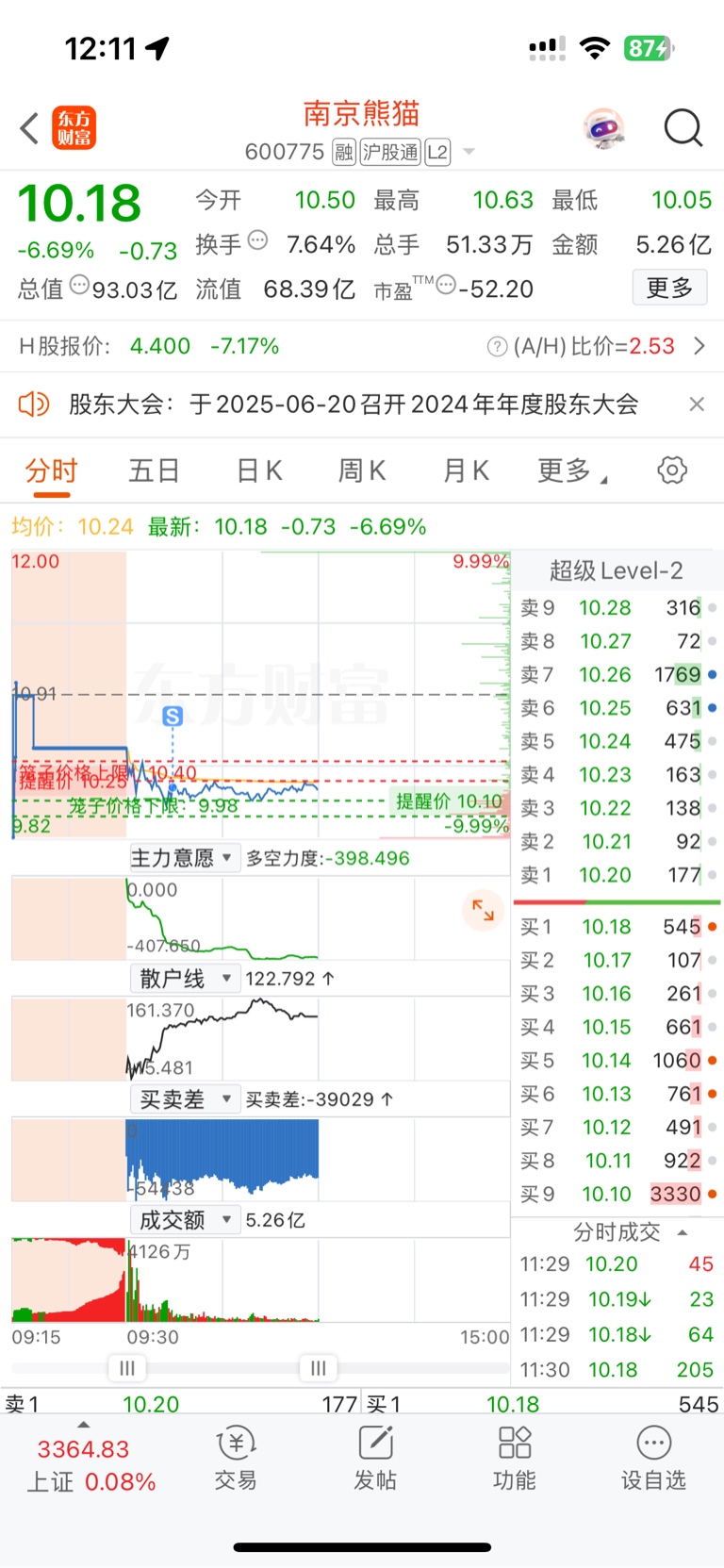Tap 提醒价 10.10 alert label
724x1568 pixels.
pos(450,801)
